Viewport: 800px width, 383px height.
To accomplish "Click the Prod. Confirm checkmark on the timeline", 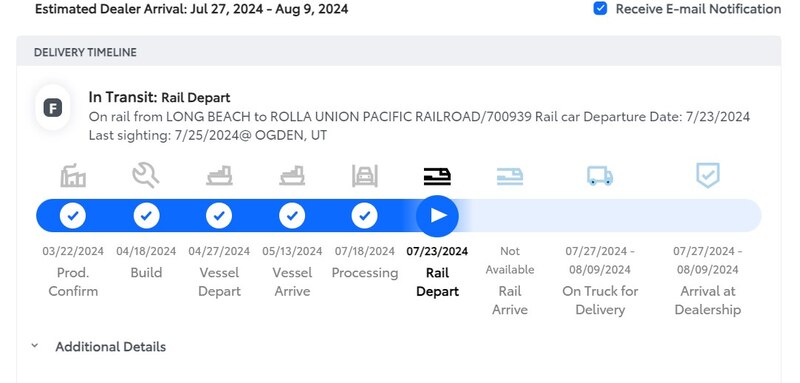I will tap(73, 216).
